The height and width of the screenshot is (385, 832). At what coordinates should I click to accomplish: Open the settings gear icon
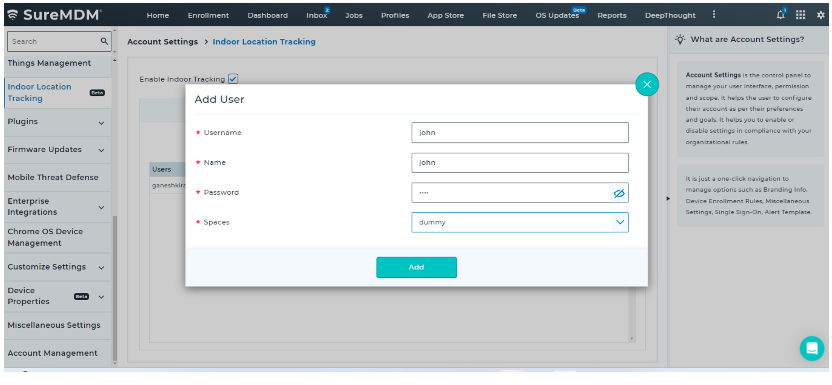click(x=820, y=15)
